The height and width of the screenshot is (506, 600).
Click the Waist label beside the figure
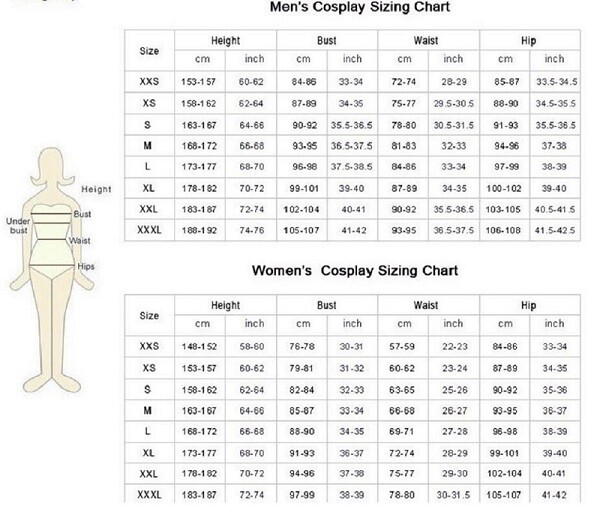(x=81, y=241)
